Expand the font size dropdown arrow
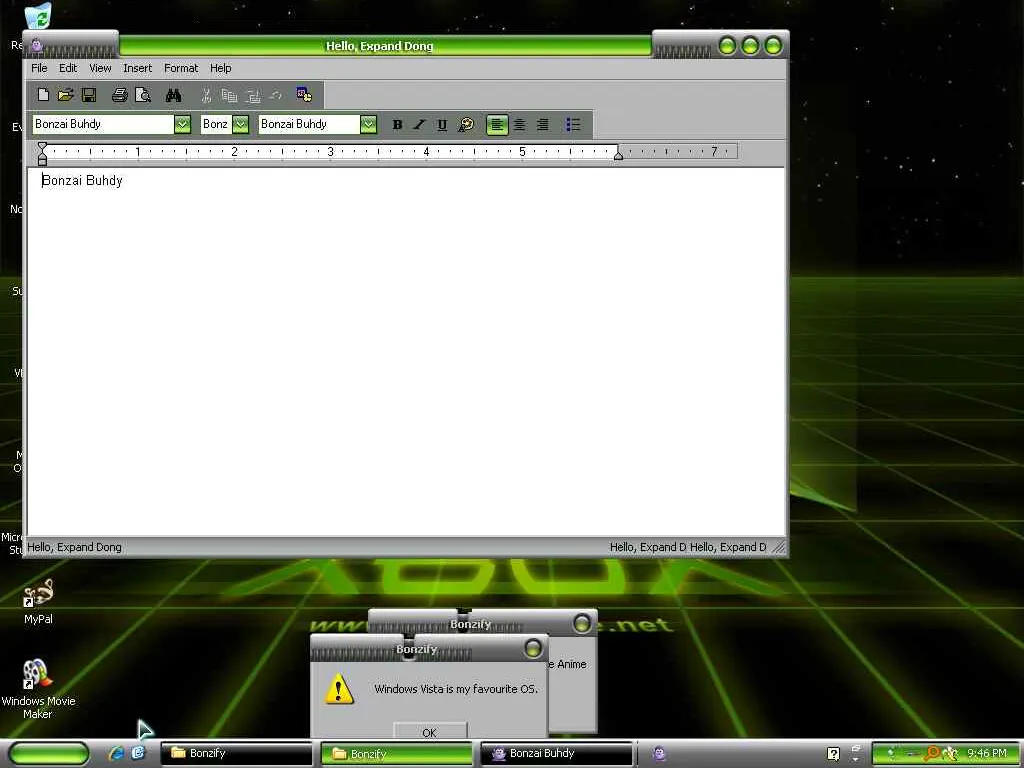 click(241, 124)
